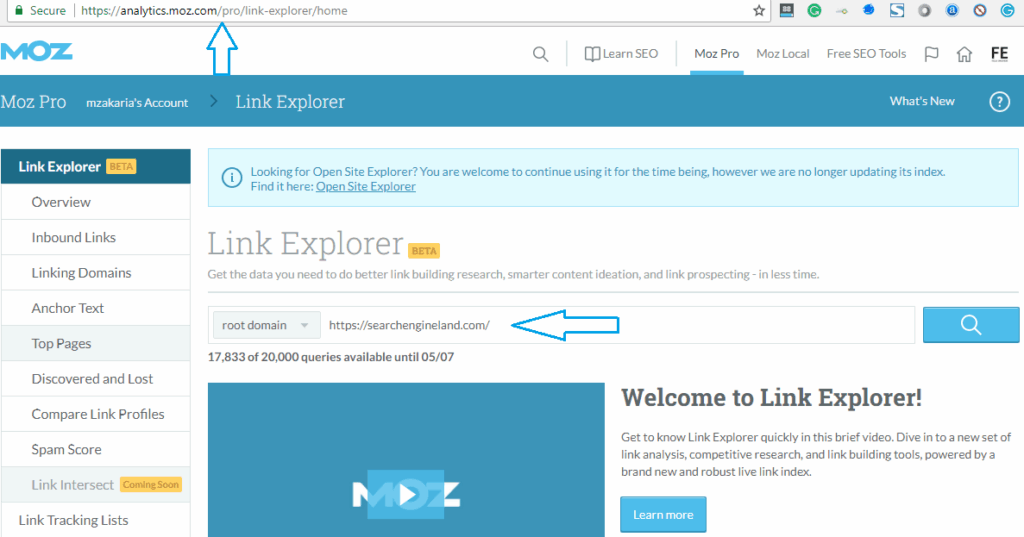Click the Welcome to Link Explorer heading

tap(771, 397)
